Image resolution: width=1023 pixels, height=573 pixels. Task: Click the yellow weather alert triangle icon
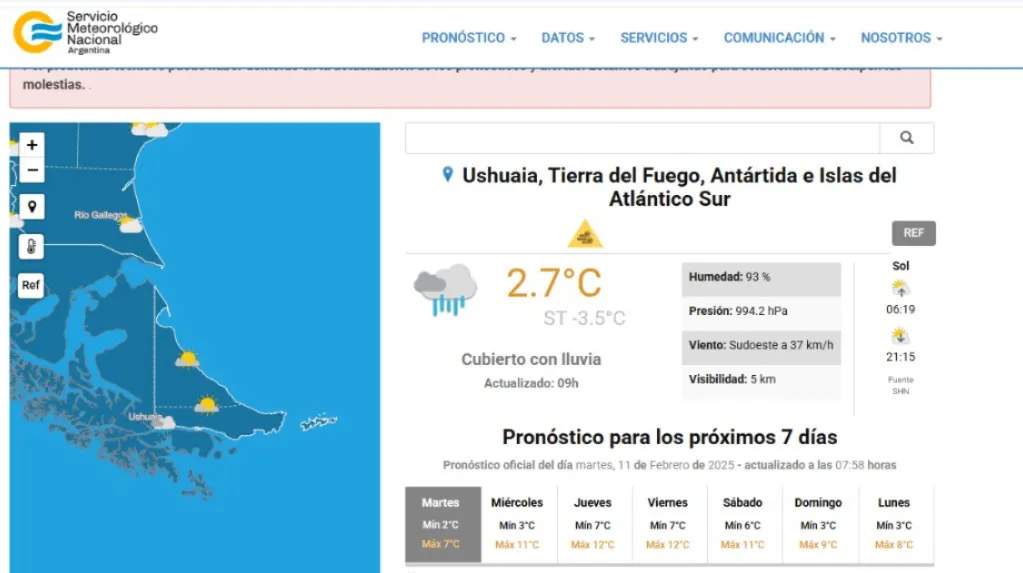pos(585,235)
